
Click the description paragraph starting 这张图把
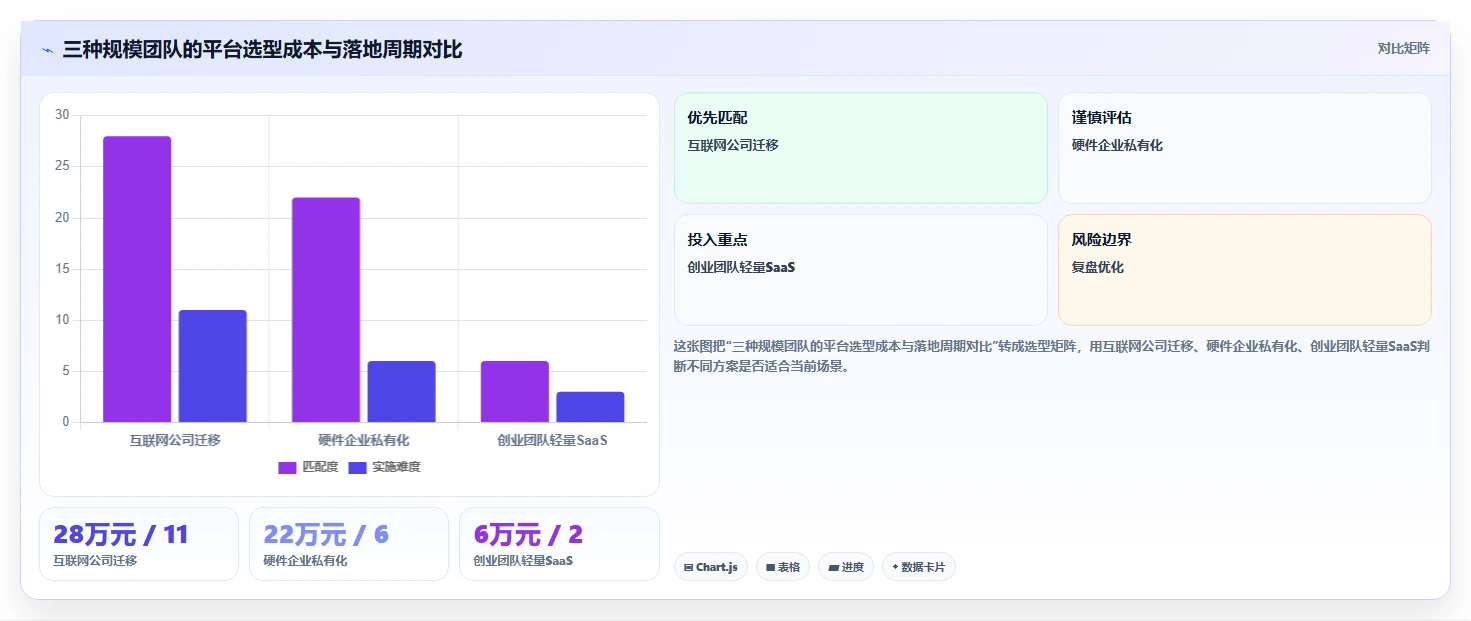[1052, 356]
